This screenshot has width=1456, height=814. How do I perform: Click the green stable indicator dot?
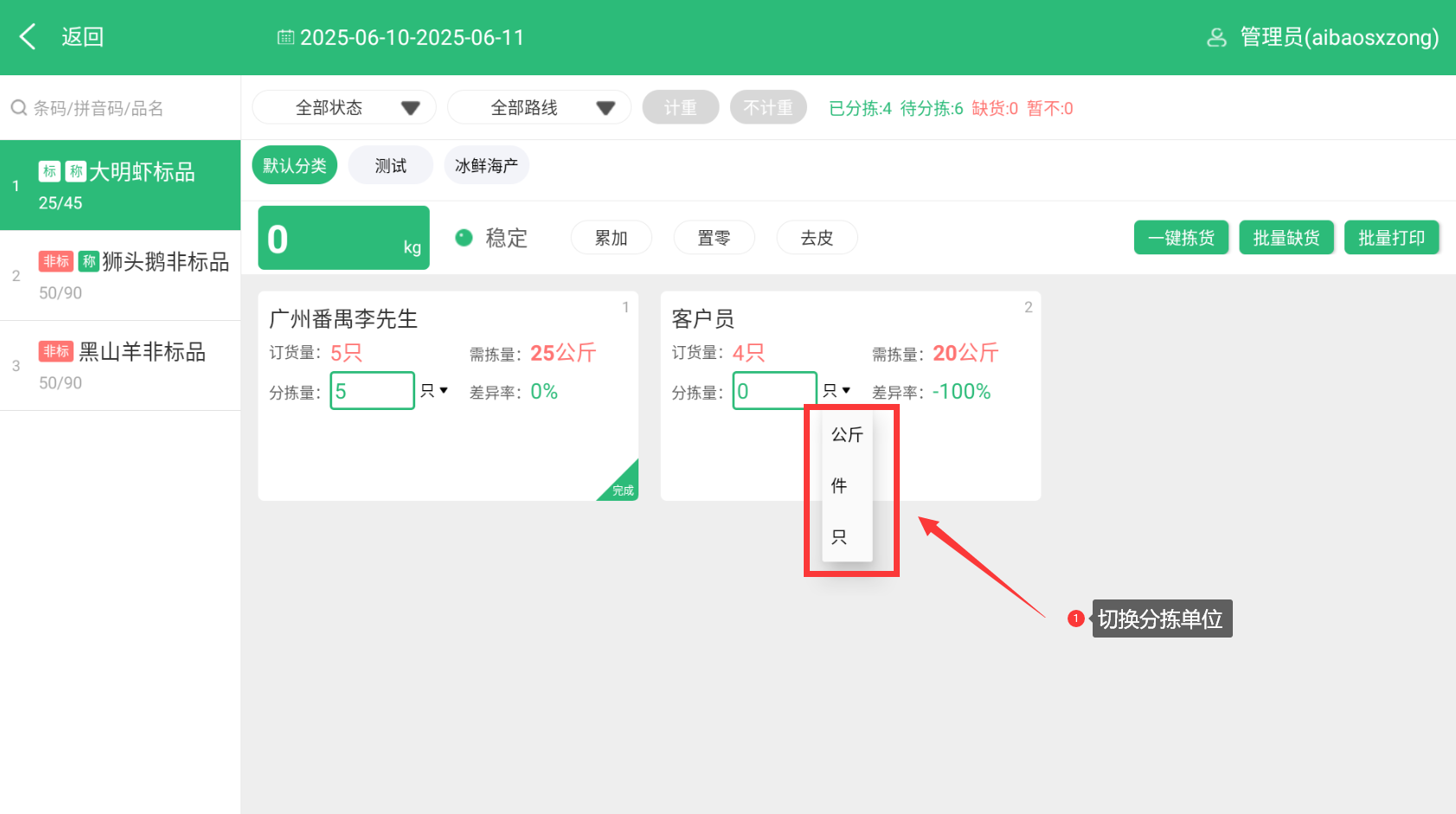click(465, 238)
